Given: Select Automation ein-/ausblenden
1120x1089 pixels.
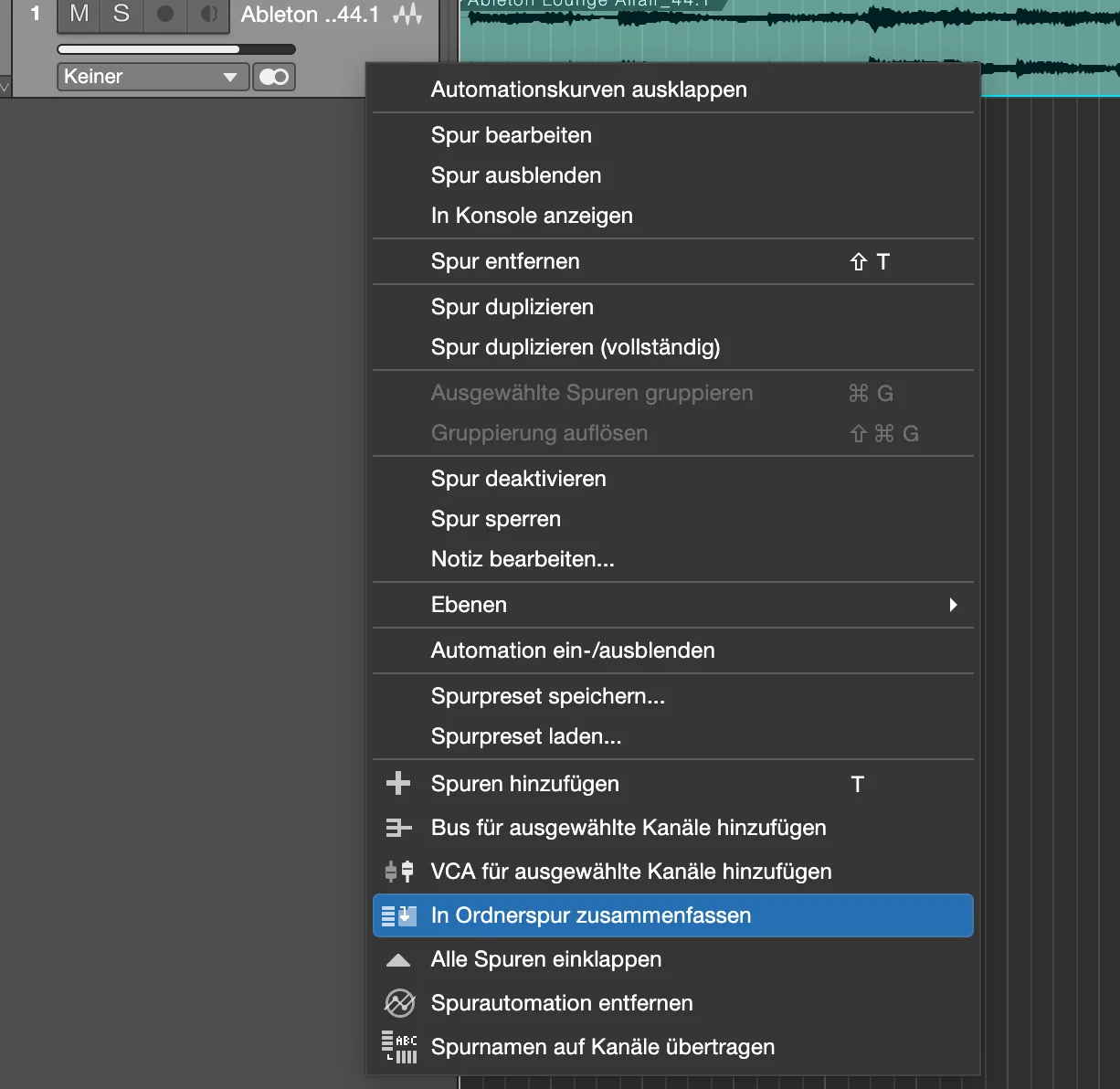Looking at the screenshot, I should tap(673, 650).
